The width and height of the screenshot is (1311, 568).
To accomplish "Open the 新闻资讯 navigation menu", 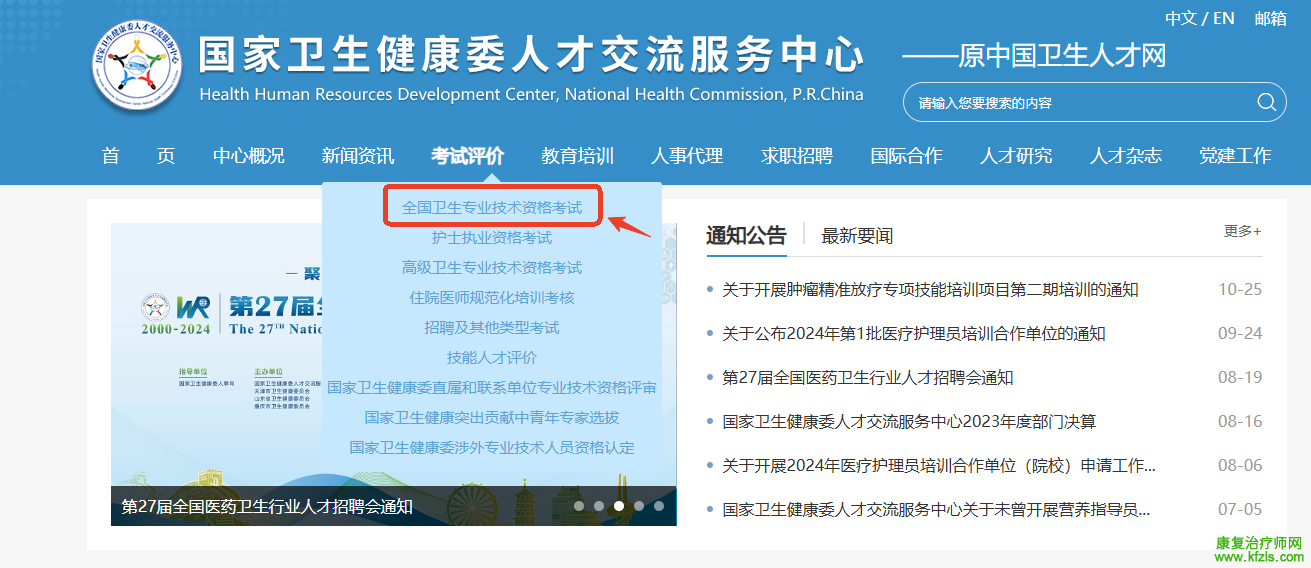I will click(358, 156).
